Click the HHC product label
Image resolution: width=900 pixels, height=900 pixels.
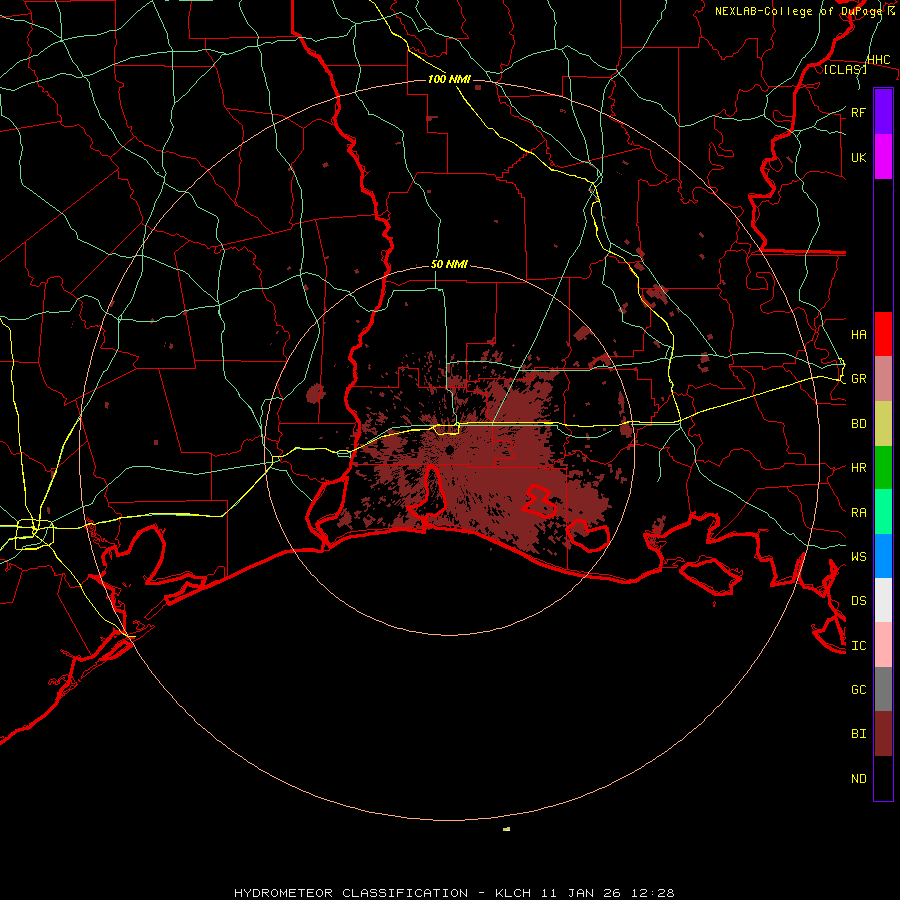(x=878, y=60)
